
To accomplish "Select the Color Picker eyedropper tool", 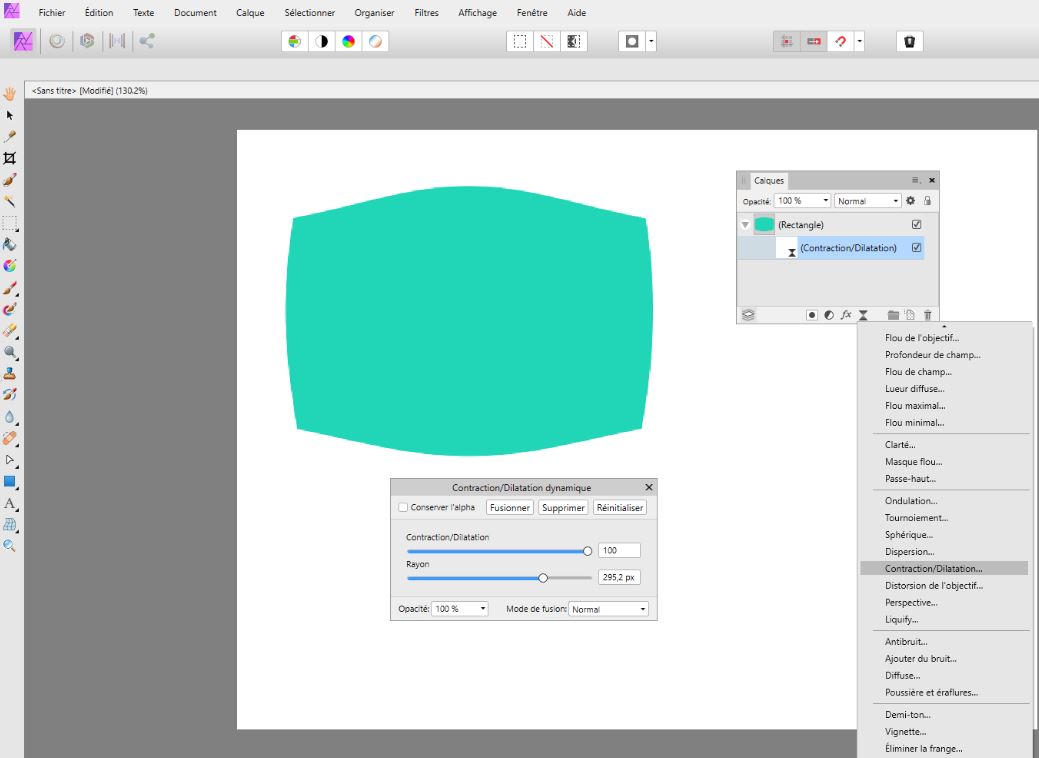I will click(x=9, y=136).
